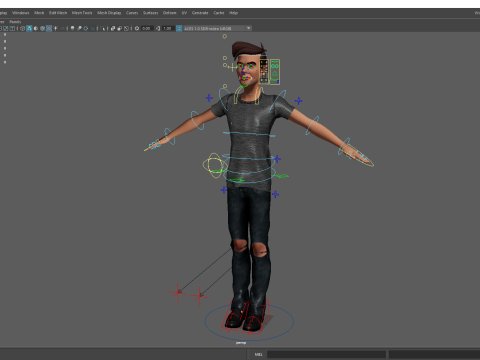Enable wireframe shading in viewport toolbar
Viewport: 480px width, 360px height.
22,28
